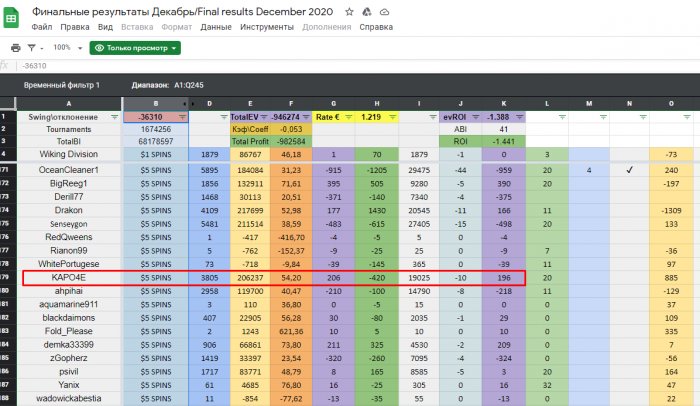Select column K header
Viewport: 700px width, 406px height.
pyautogui.click(x=504, y=104)
